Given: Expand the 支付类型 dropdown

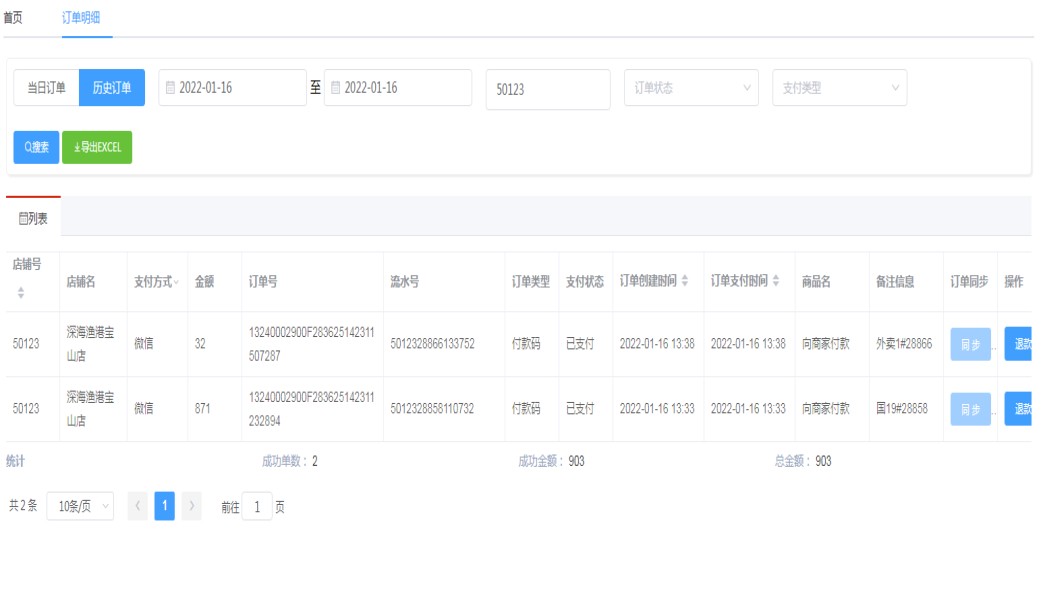Looking at the screenshot, I should [x=839, y=88].
